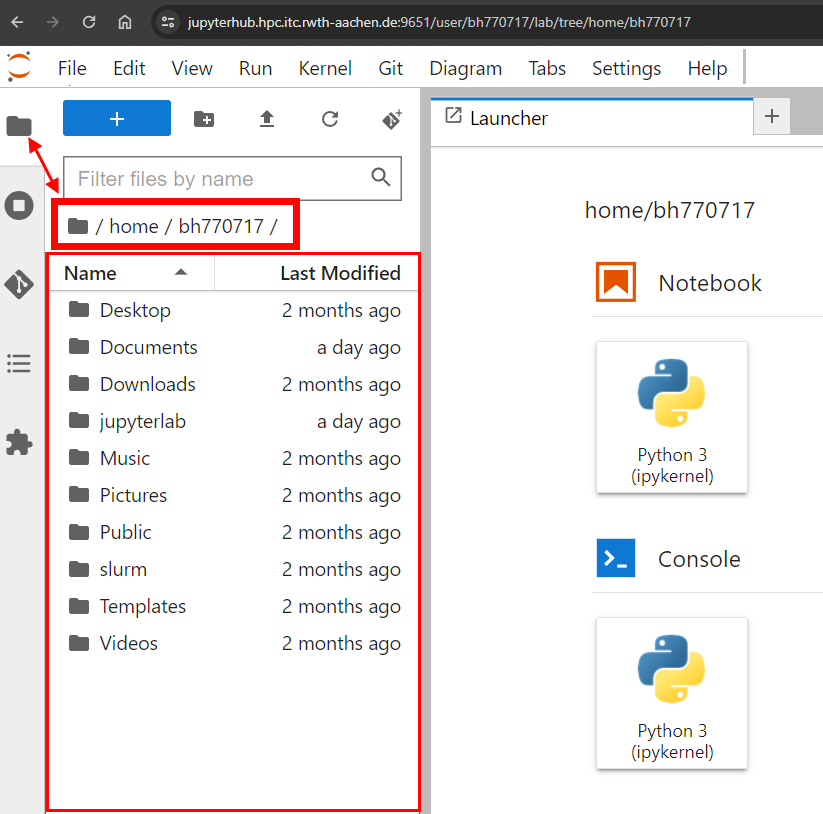Open the Settings menu
The width and height of the screenshot is (823, 814).
tap(626, 68)
